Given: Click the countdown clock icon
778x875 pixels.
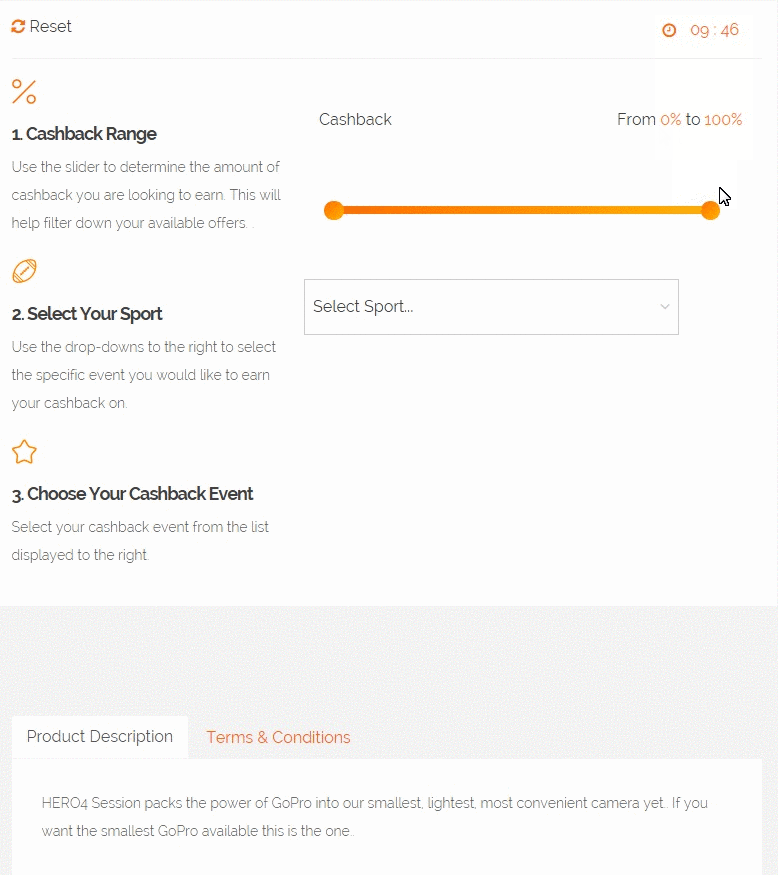Looking at the screenshot, I should [669, 30].
